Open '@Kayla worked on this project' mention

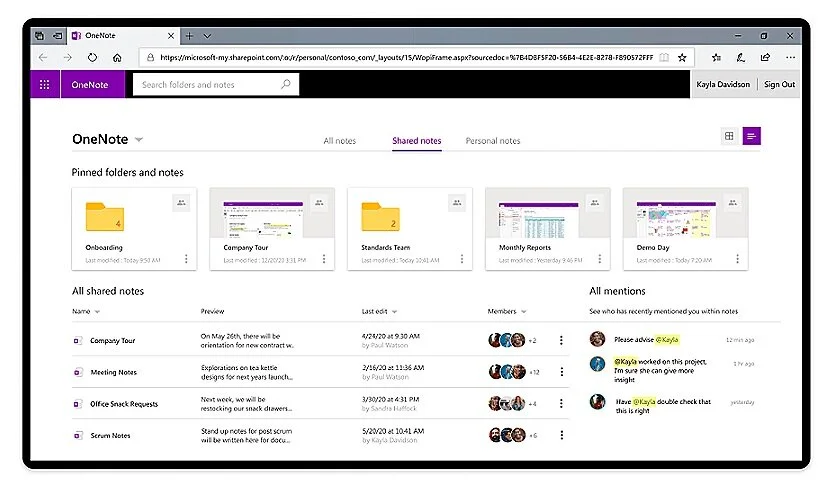(x=660, y=371)
